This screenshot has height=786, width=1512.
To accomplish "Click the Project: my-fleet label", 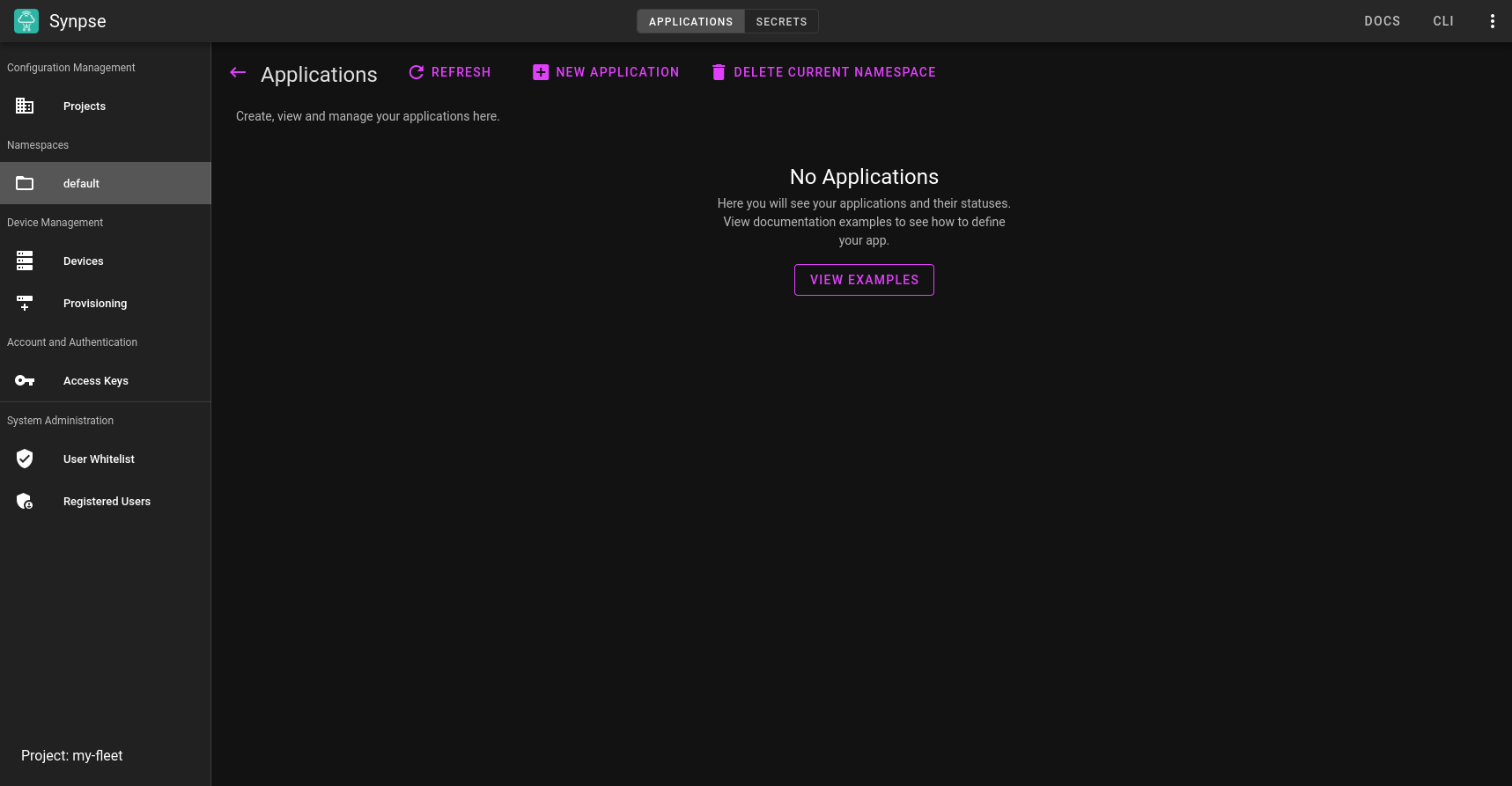I will click(x=72, y=755).
